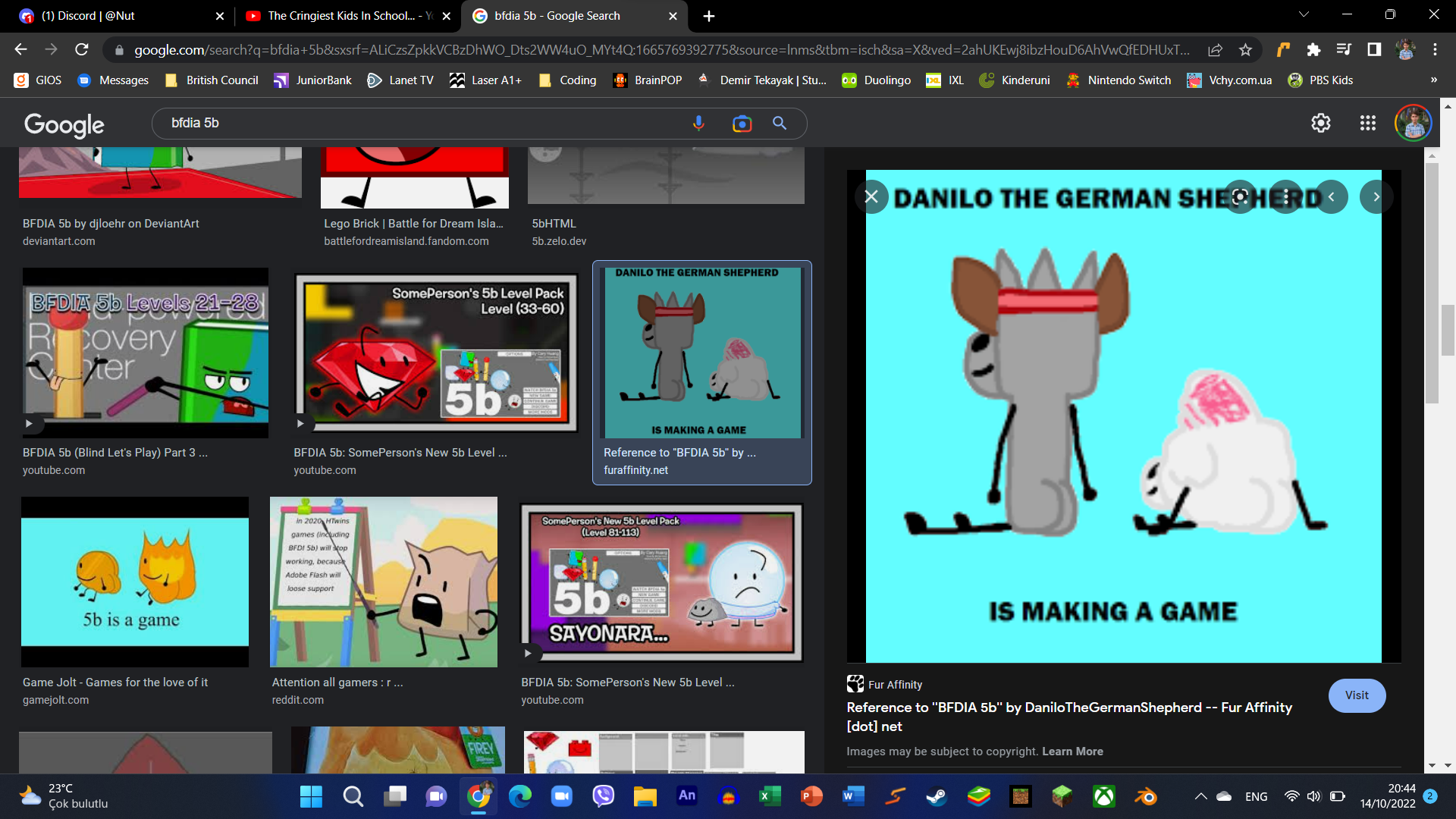Open the Learn More copyright link
1456x819 pixels.
[x=1072, y=752]
